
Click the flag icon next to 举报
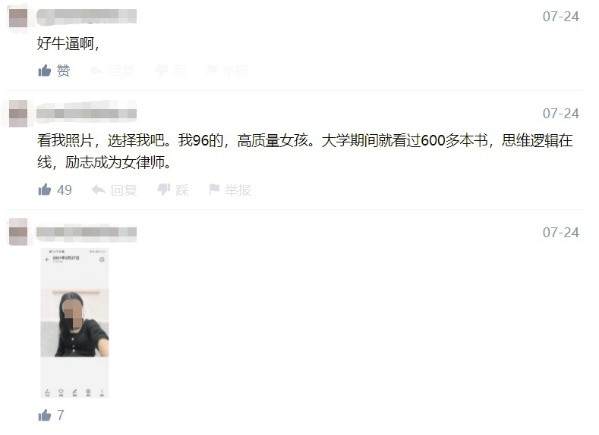214,189
